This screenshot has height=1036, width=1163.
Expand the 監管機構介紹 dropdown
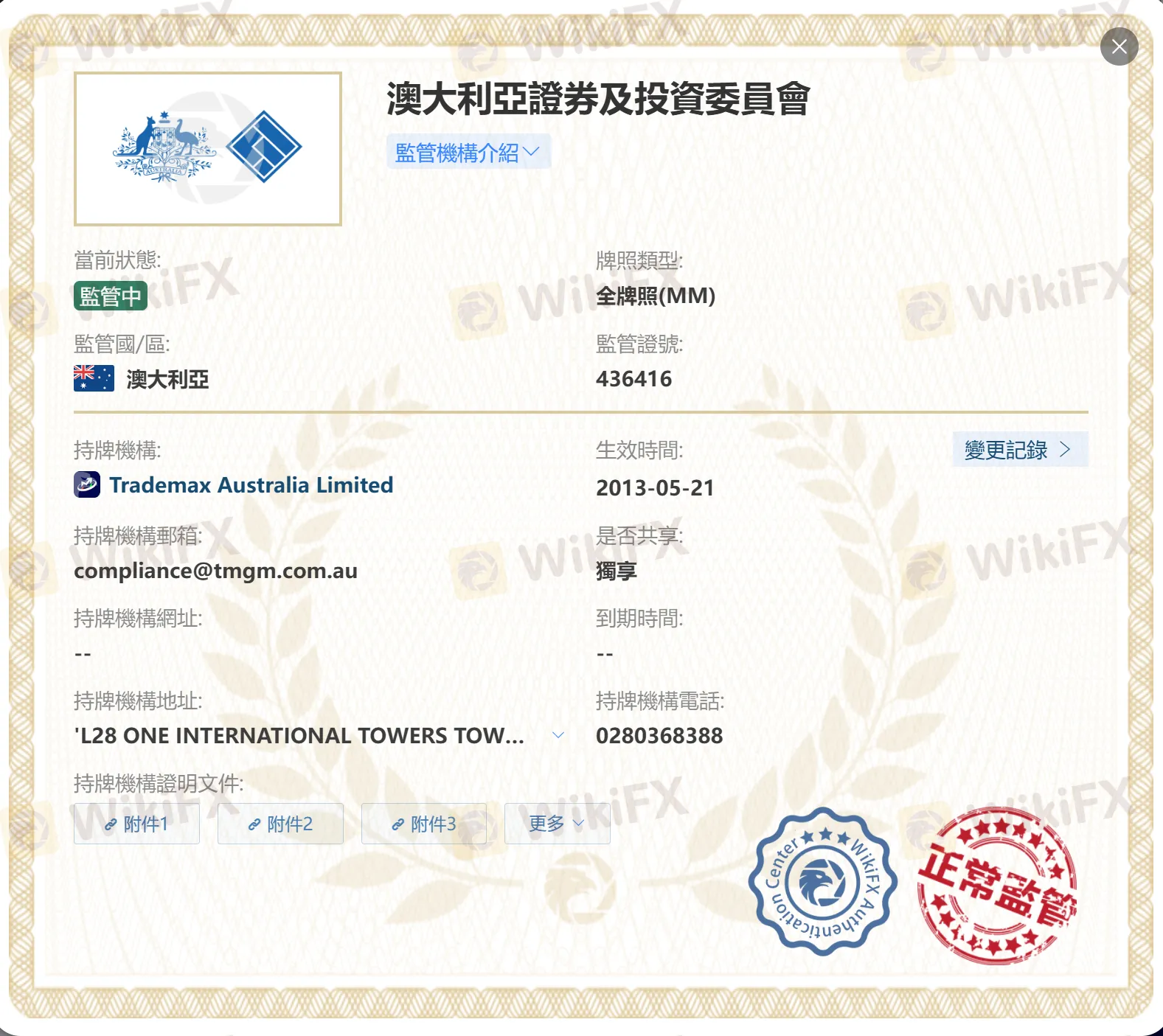pyautogui.click(x=468, y=152)
